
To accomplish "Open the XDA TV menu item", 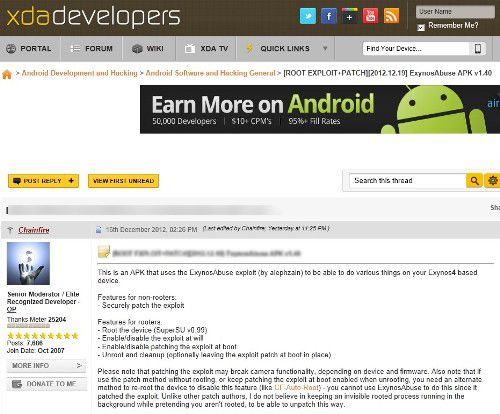I will pos(206,49).
